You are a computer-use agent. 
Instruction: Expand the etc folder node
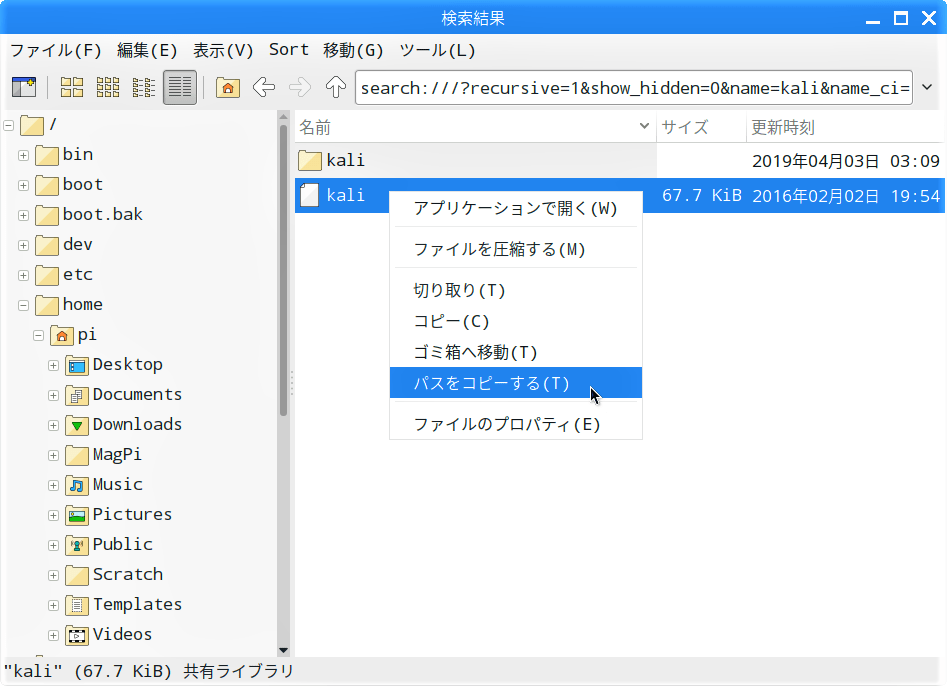[x=24, y=275]
